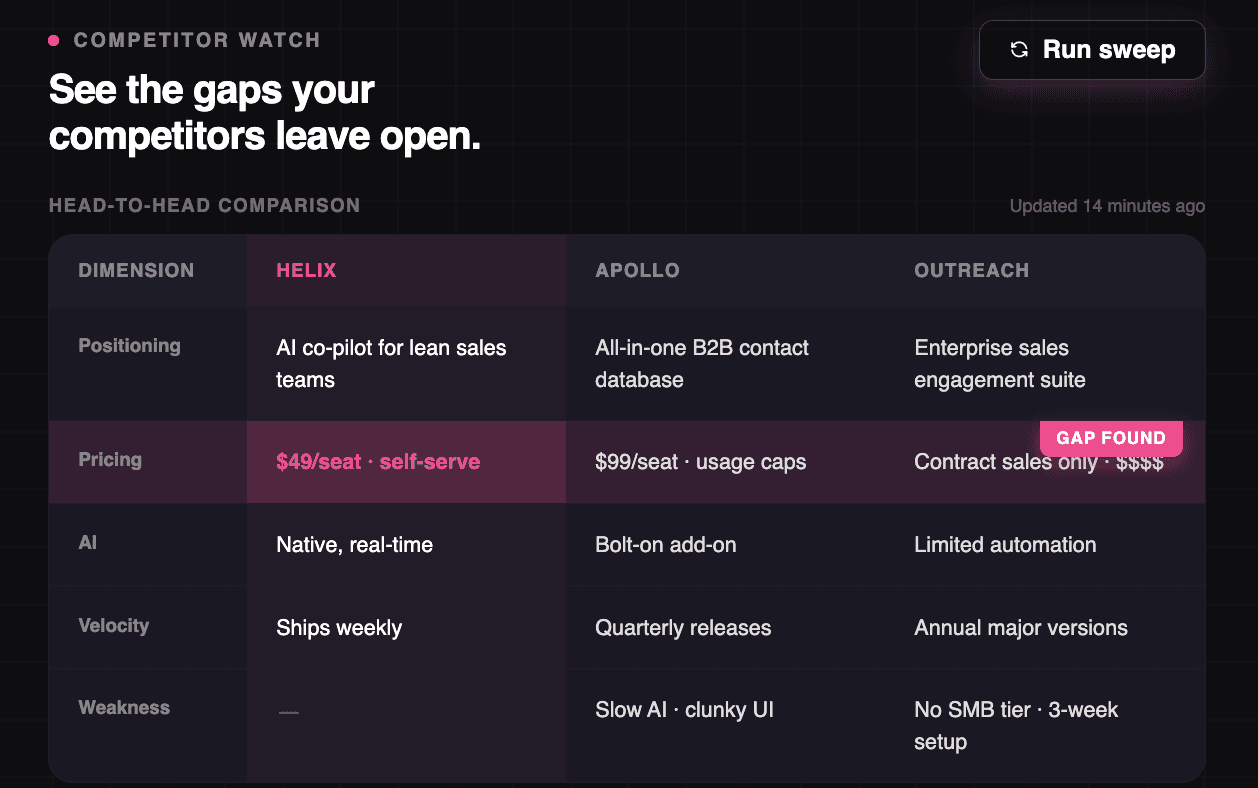The width and height of the screenshot is (1258, 788).
Task: Click the GAP FOUND badge
Action: pos(1111,438)
